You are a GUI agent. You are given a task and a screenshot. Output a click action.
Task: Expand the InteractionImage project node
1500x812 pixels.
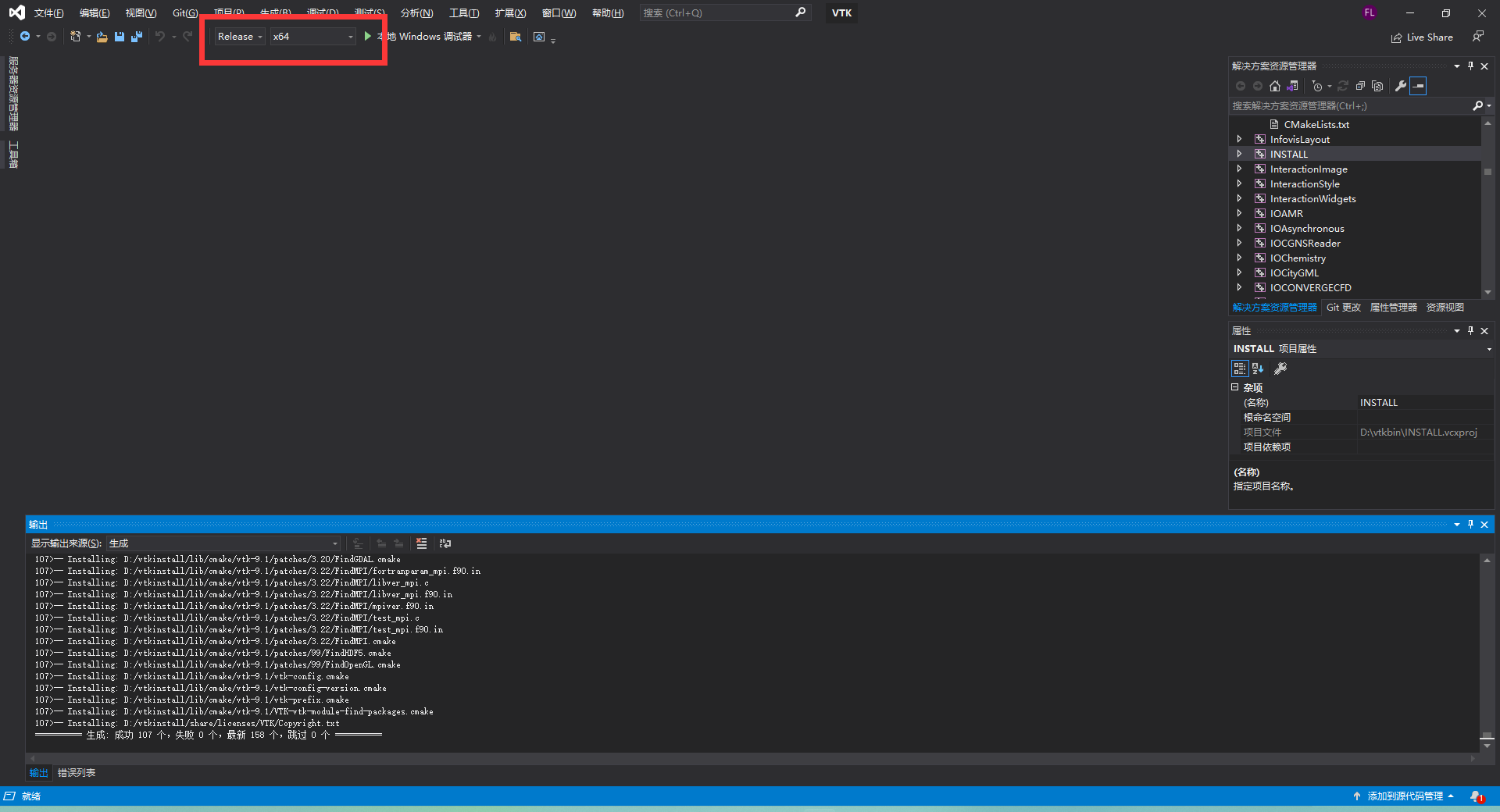[1241, 169]
